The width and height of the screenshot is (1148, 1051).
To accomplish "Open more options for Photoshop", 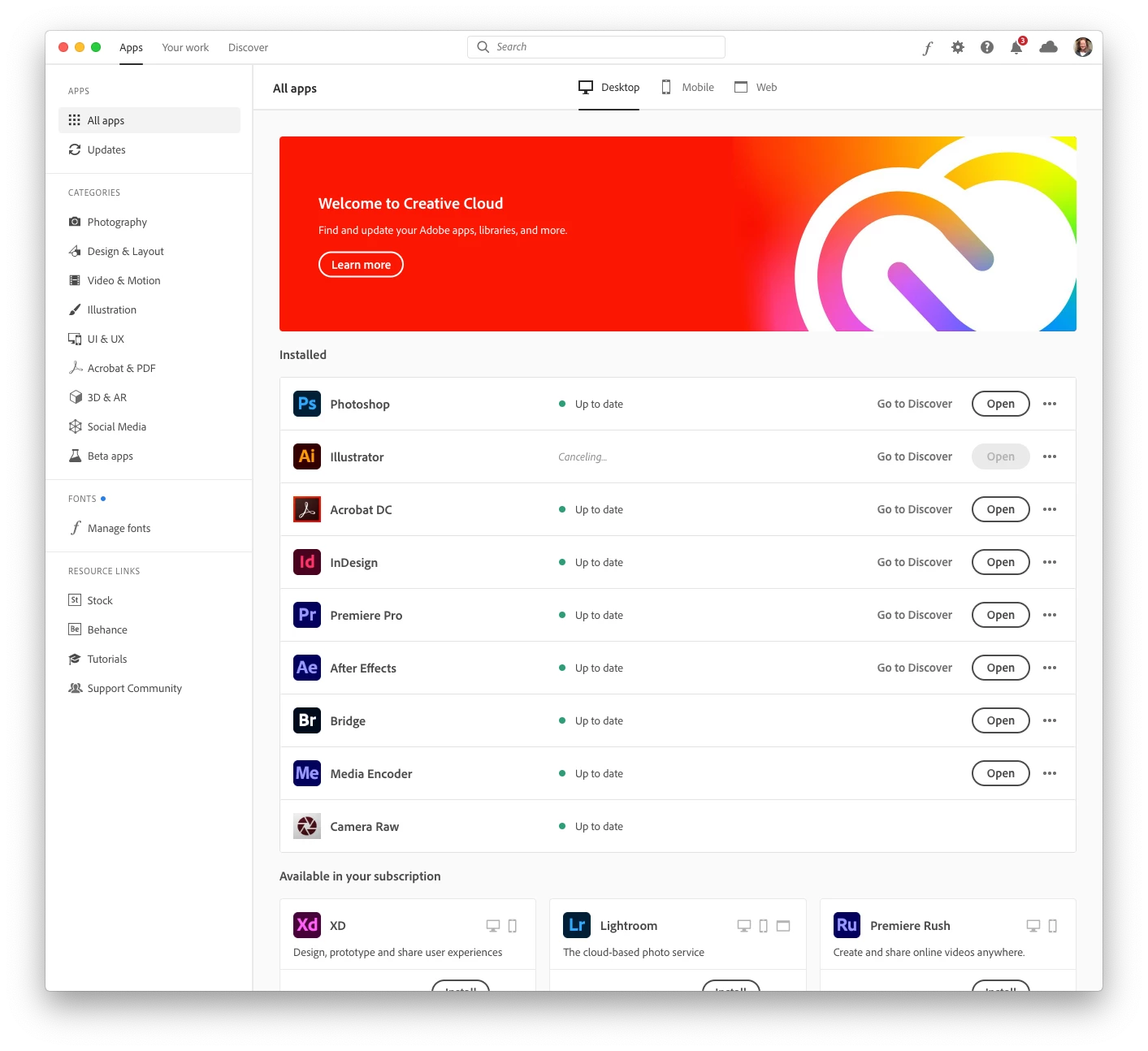I will point(1050,404).
